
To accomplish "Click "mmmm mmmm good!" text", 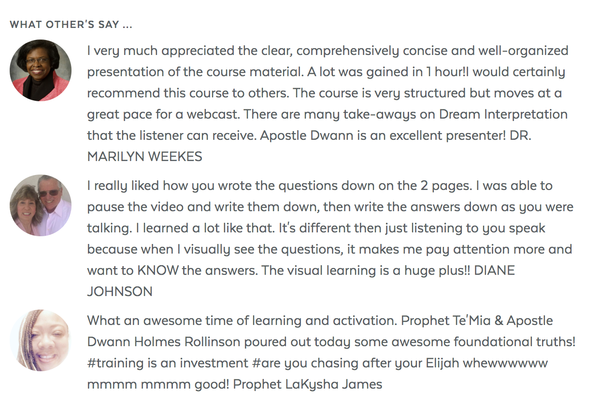I will (158, 384).
